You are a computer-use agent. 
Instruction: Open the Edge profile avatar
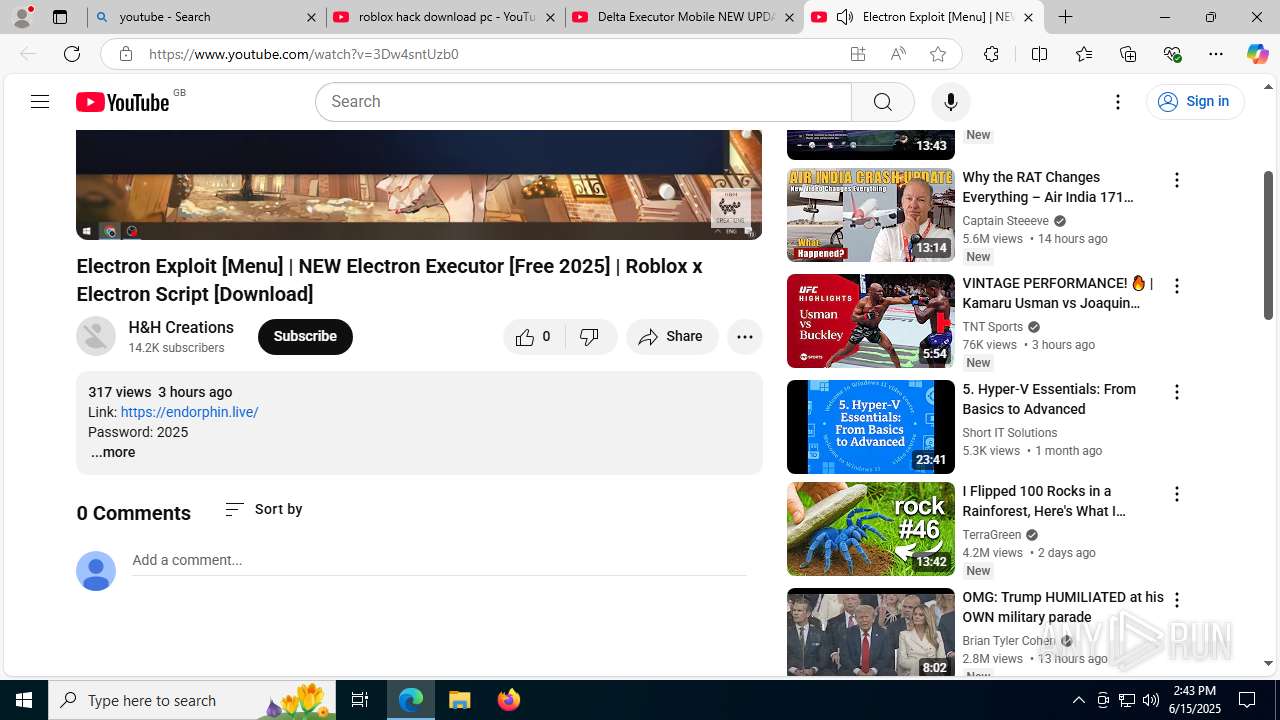(x=22, y=17)
